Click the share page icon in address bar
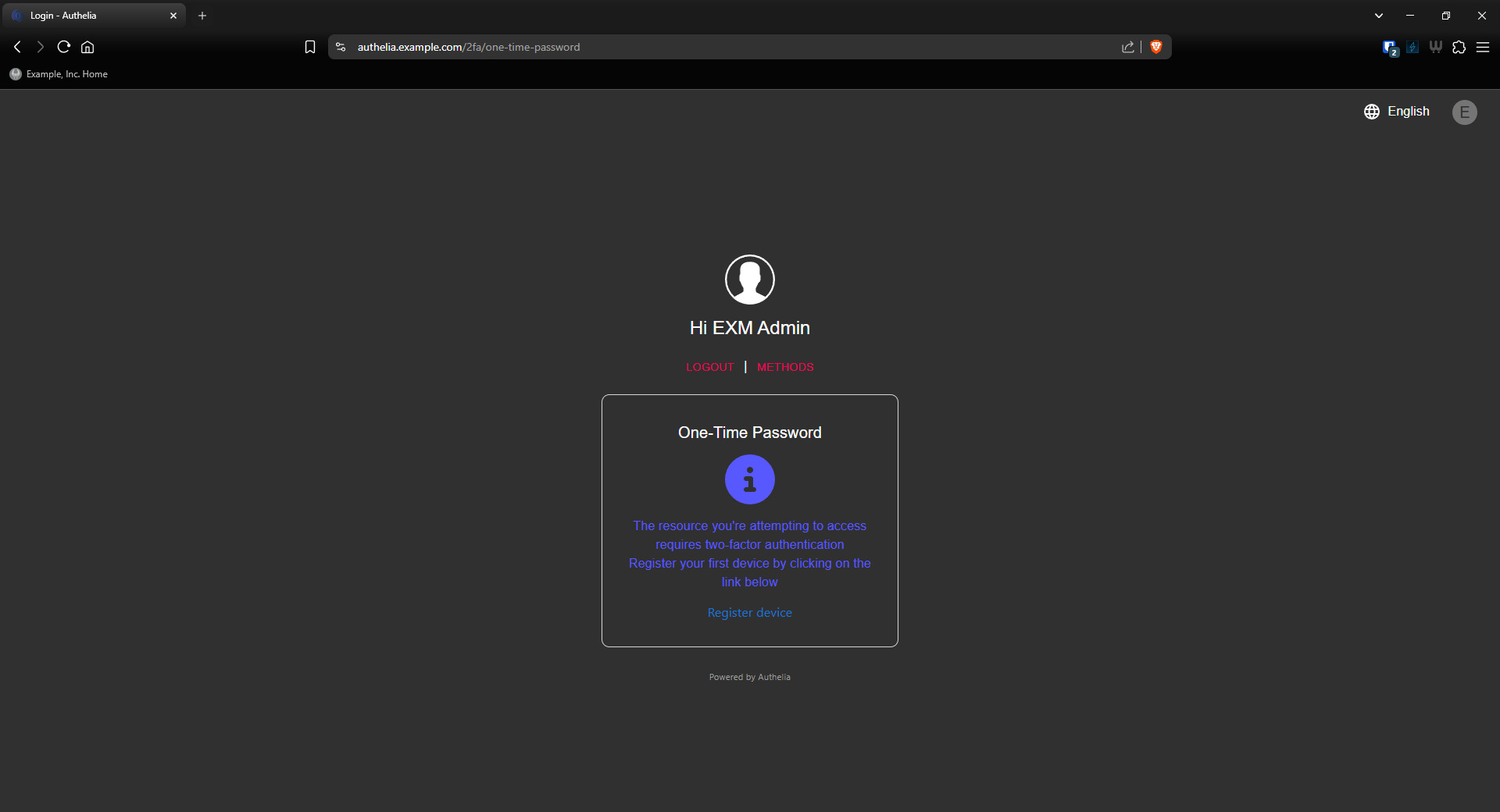Screen dimensions: 1500x812 1127,47
